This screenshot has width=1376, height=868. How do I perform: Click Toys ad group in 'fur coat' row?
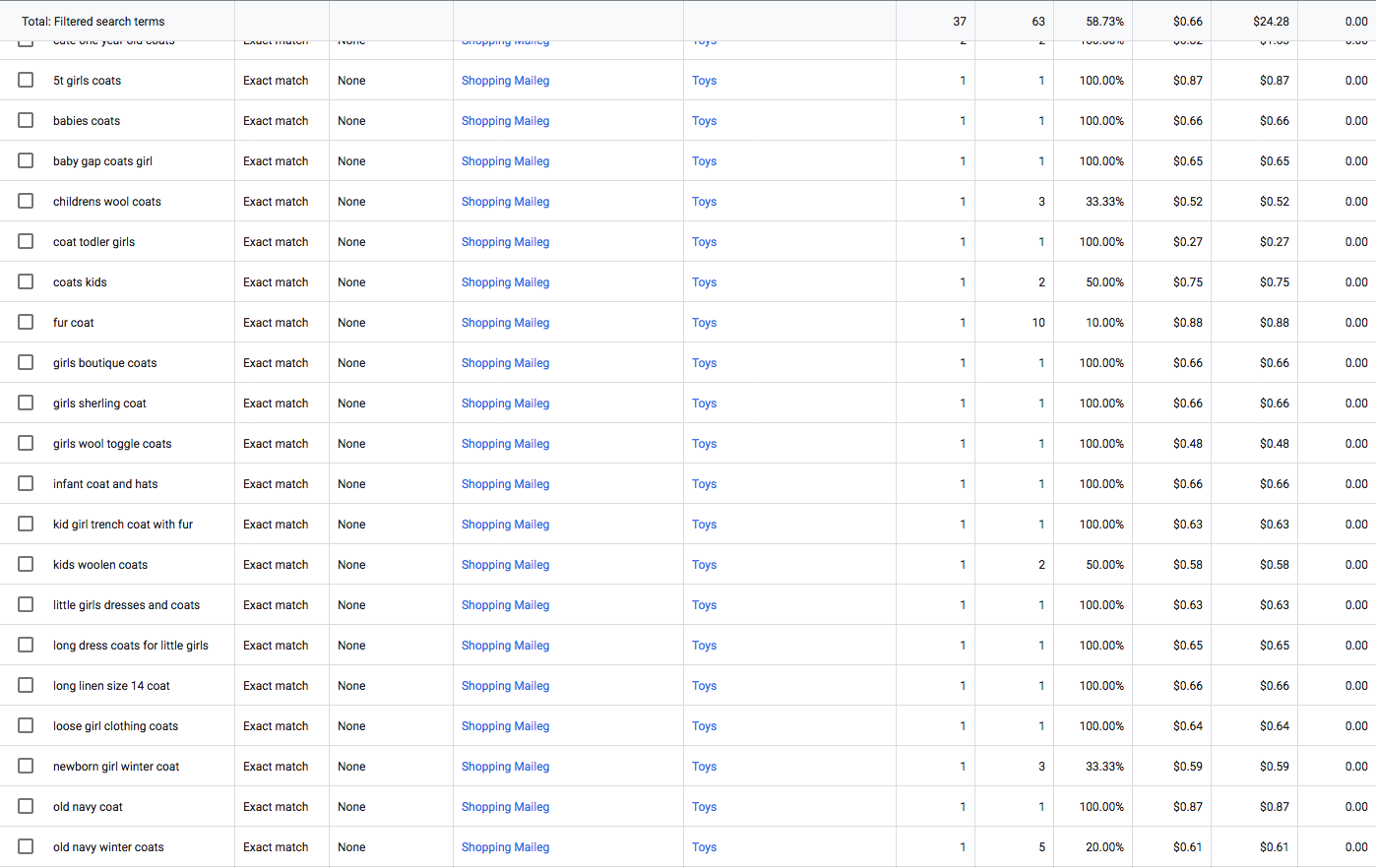[x=704, y=323]
